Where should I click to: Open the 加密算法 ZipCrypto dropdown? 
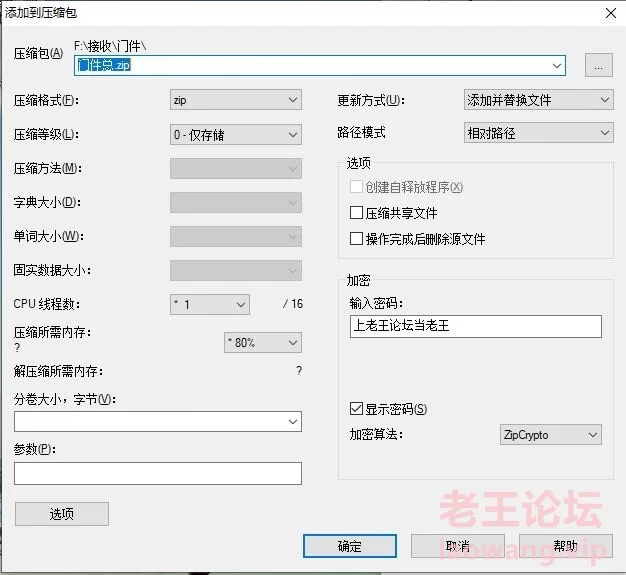tap(551, 434)
